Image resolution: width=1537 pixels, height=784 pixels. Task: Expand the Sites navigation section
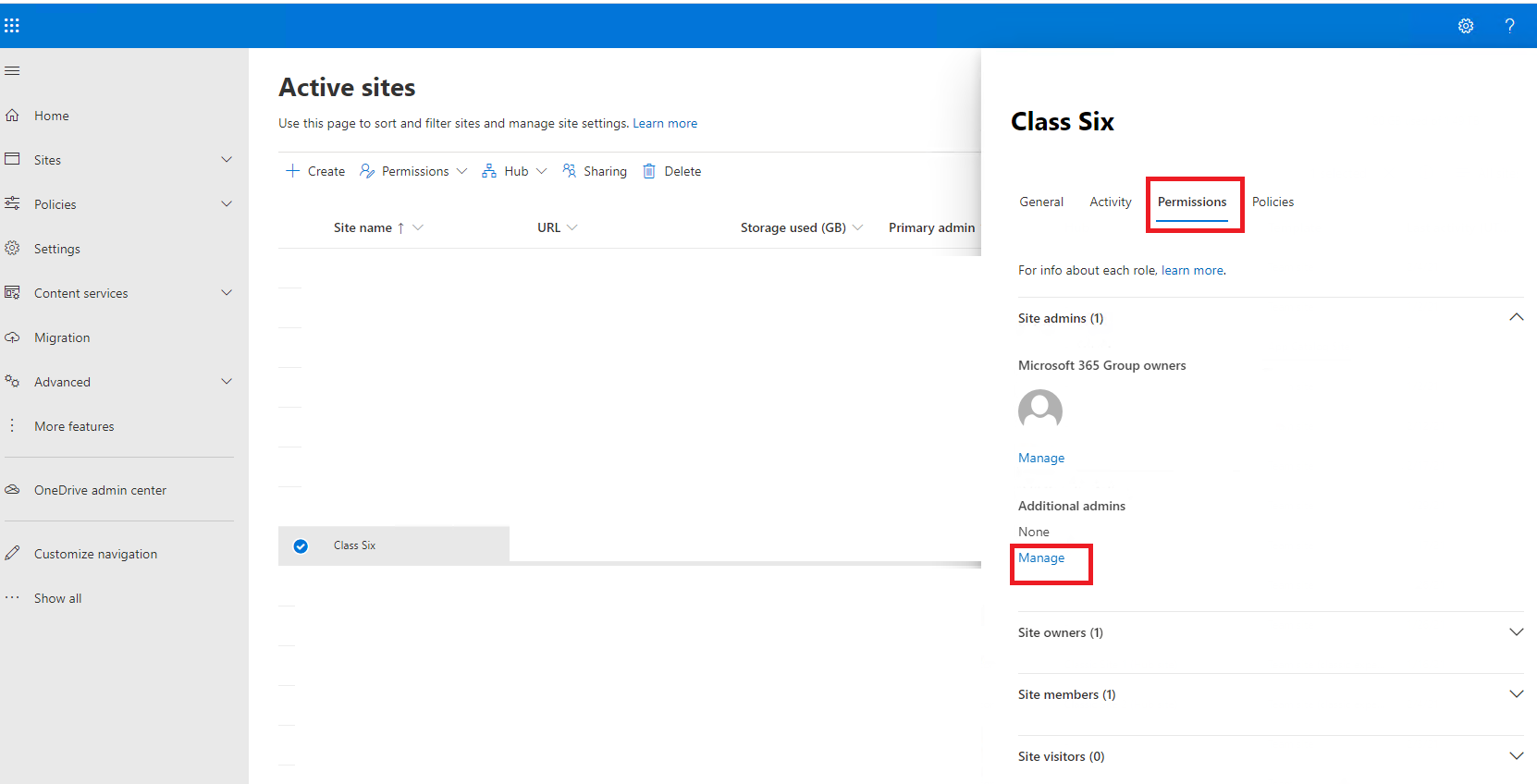(227, 160)
